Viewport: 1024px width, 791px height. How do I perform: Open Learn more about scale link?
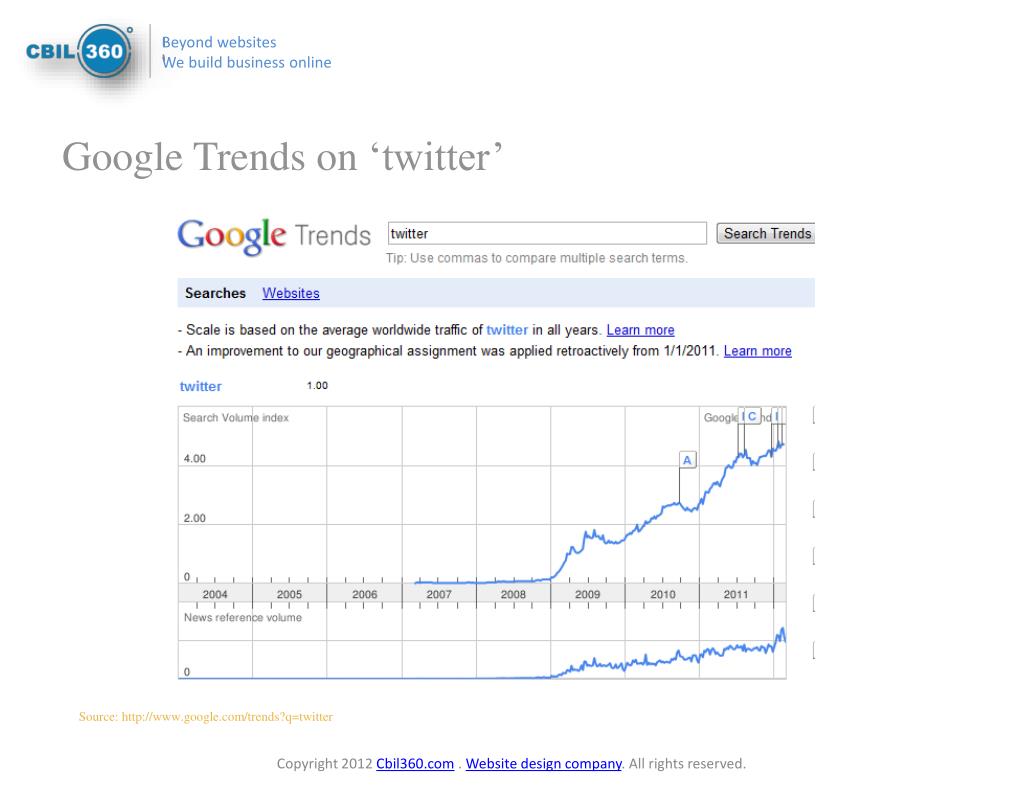pos(640,330)
